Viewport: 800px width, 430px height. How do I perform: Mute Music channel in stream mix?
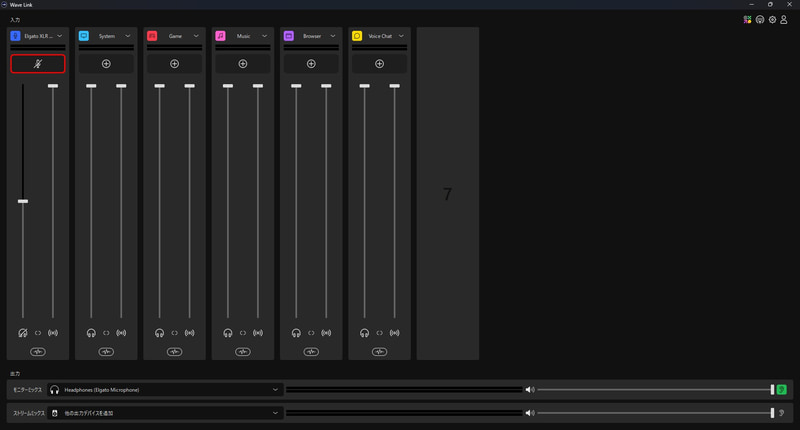[258, 333]
